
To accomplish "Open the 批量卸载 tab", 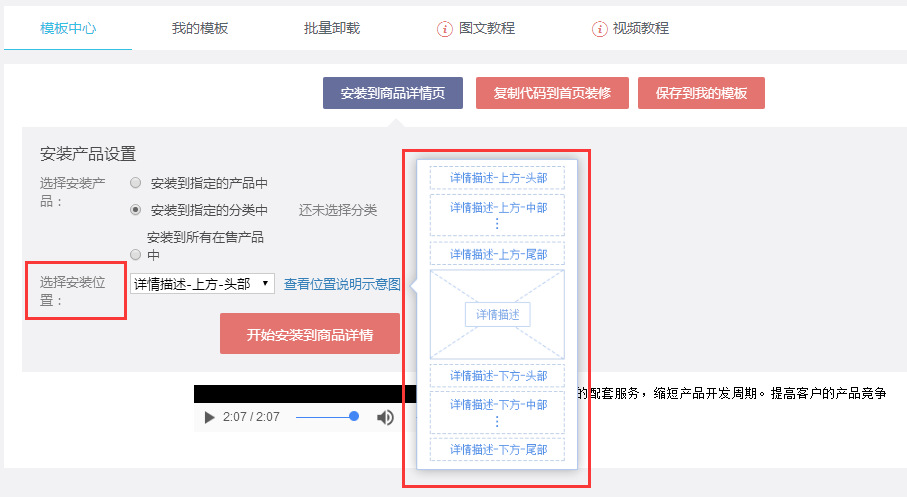I will [331, 28].
